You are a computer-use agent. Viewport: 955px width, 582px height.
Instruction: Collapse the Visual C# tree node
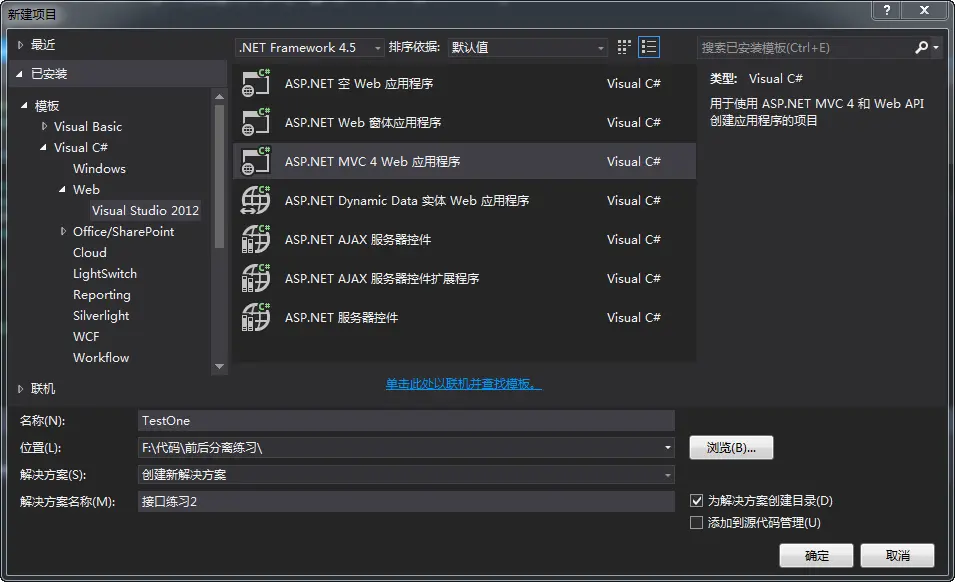coord(43,147)
